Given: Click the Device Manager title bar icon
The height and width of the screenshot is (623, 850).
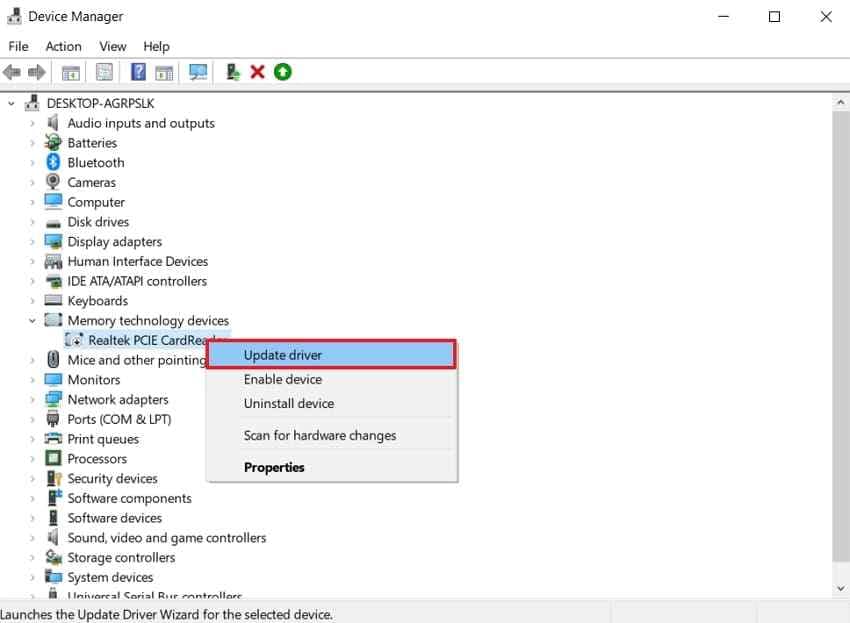Looking at the screenshot, I should 14,16.
